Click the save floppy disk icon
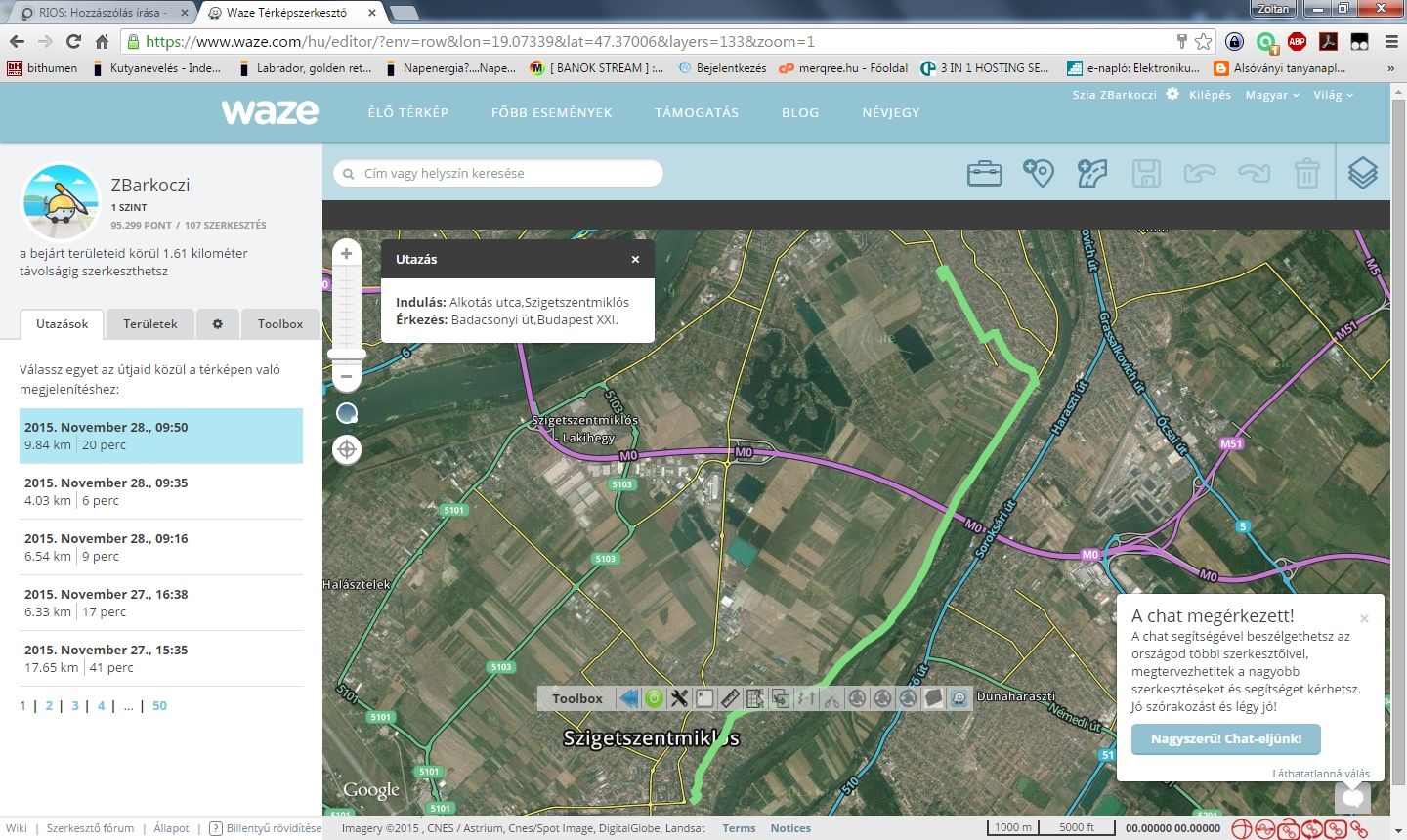 tap(1146, 174)
